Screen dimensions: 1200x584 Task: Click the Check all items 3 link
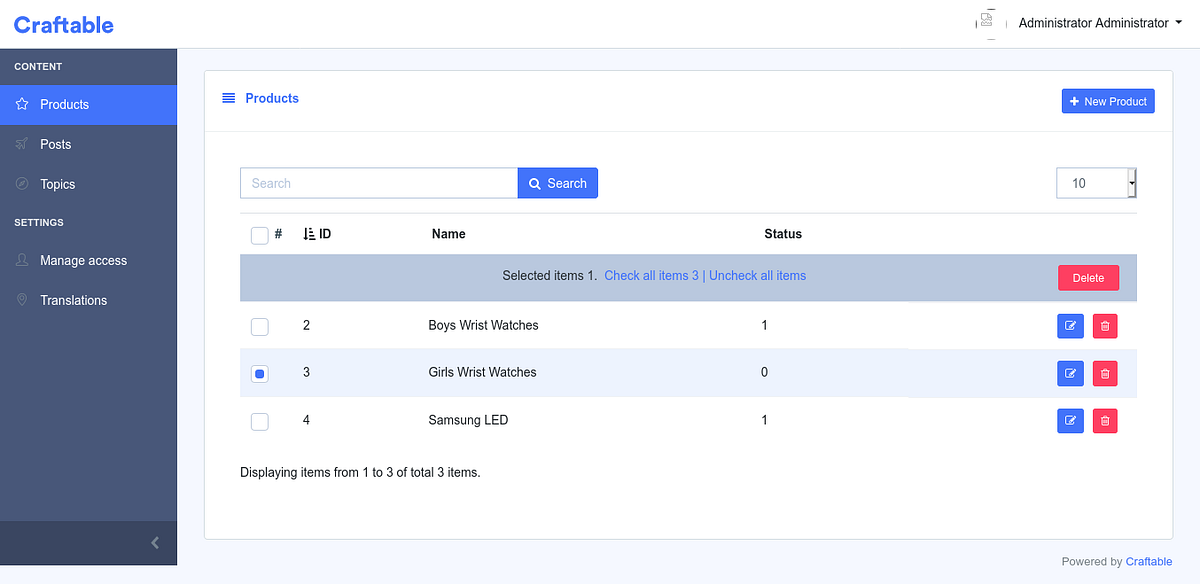coord(651,275)
